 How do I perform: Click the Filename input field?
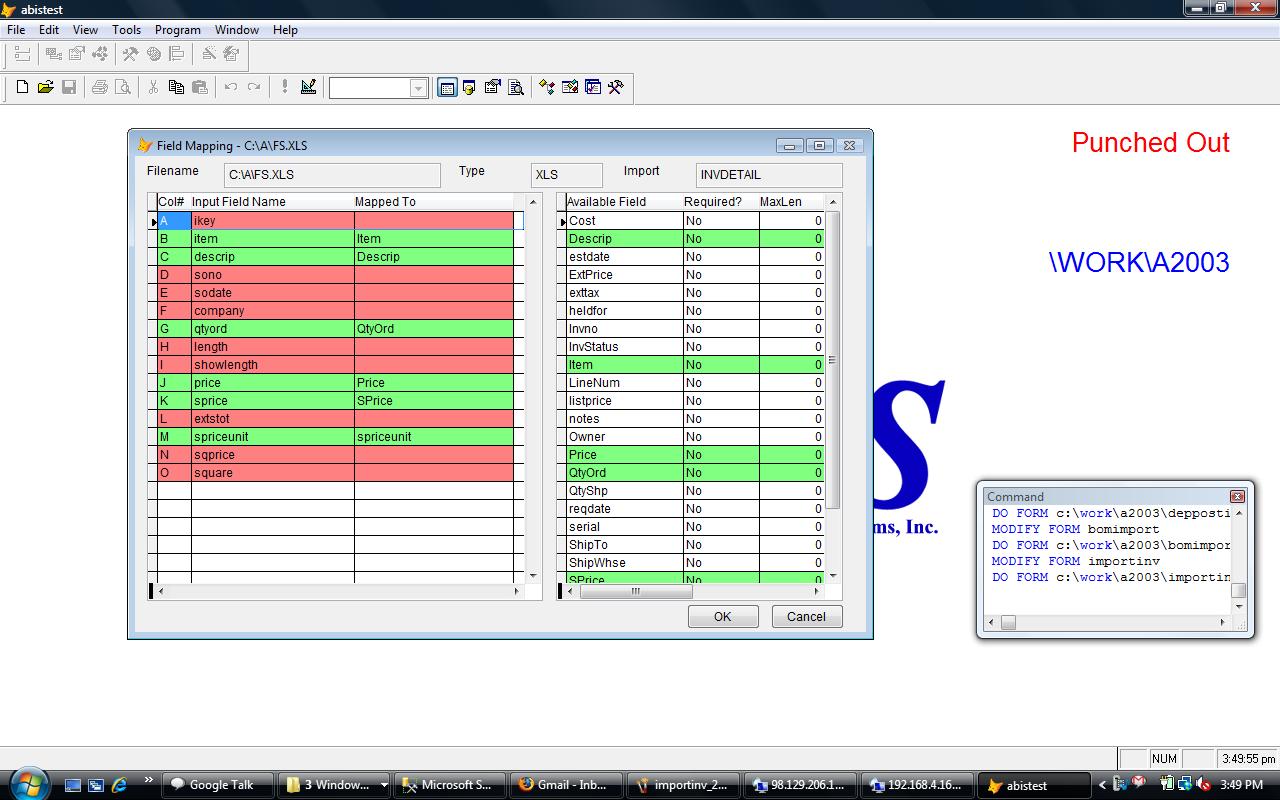331,175
